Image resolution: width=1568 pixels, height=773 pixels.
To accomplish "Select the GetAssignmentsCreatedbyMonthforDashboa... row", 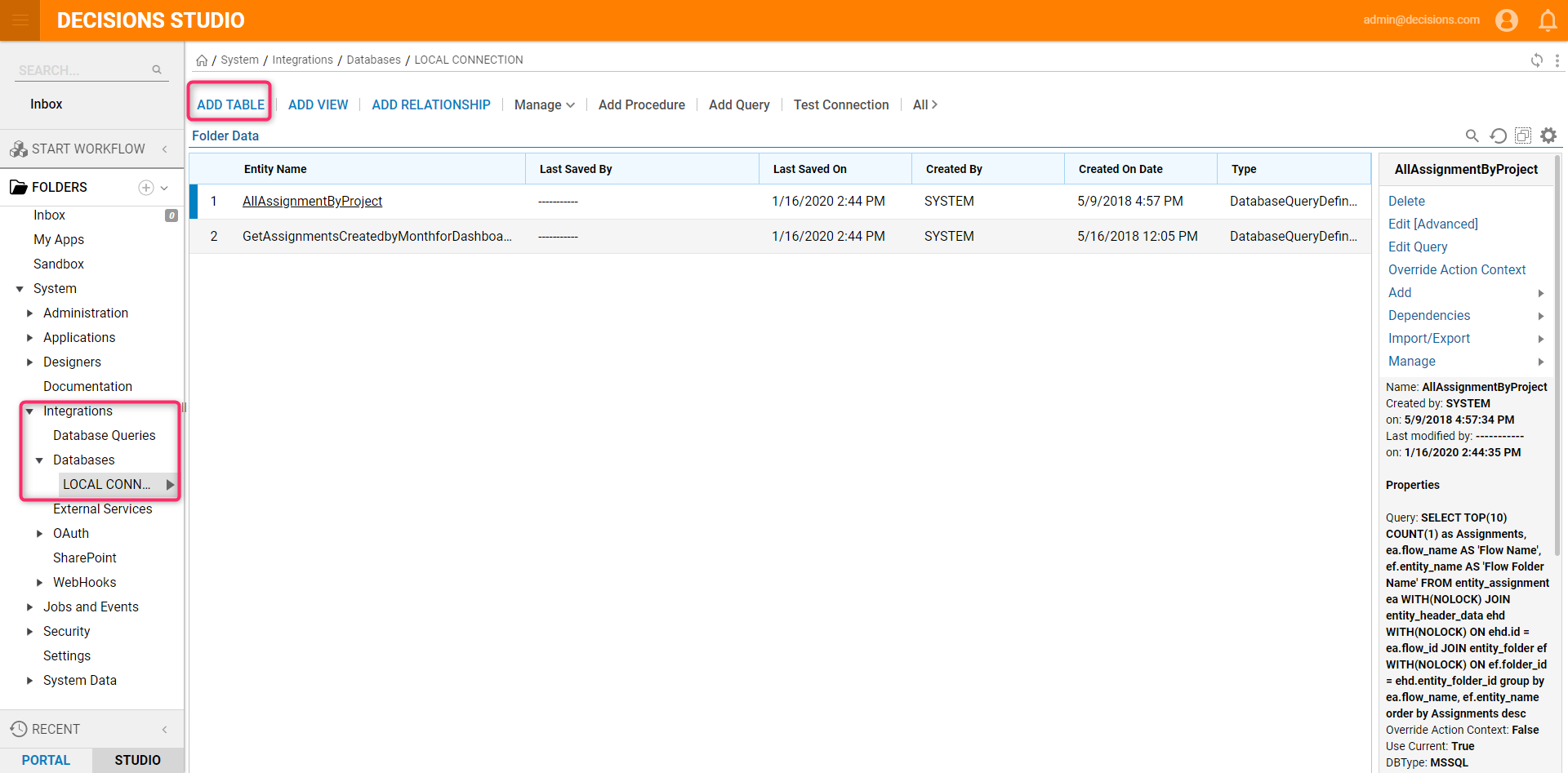I will click(780, 237).
